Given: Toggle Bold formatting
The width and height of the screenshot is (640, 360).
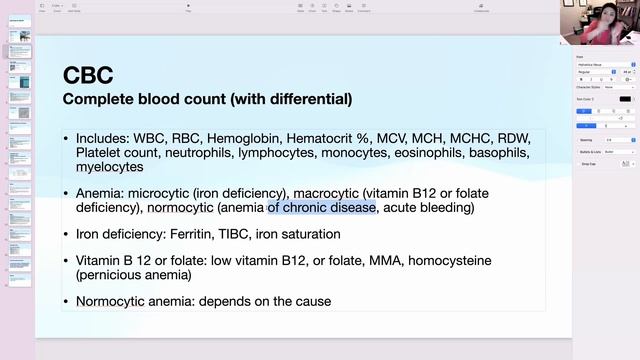Looking at the screenshot, I should point(581,79).
